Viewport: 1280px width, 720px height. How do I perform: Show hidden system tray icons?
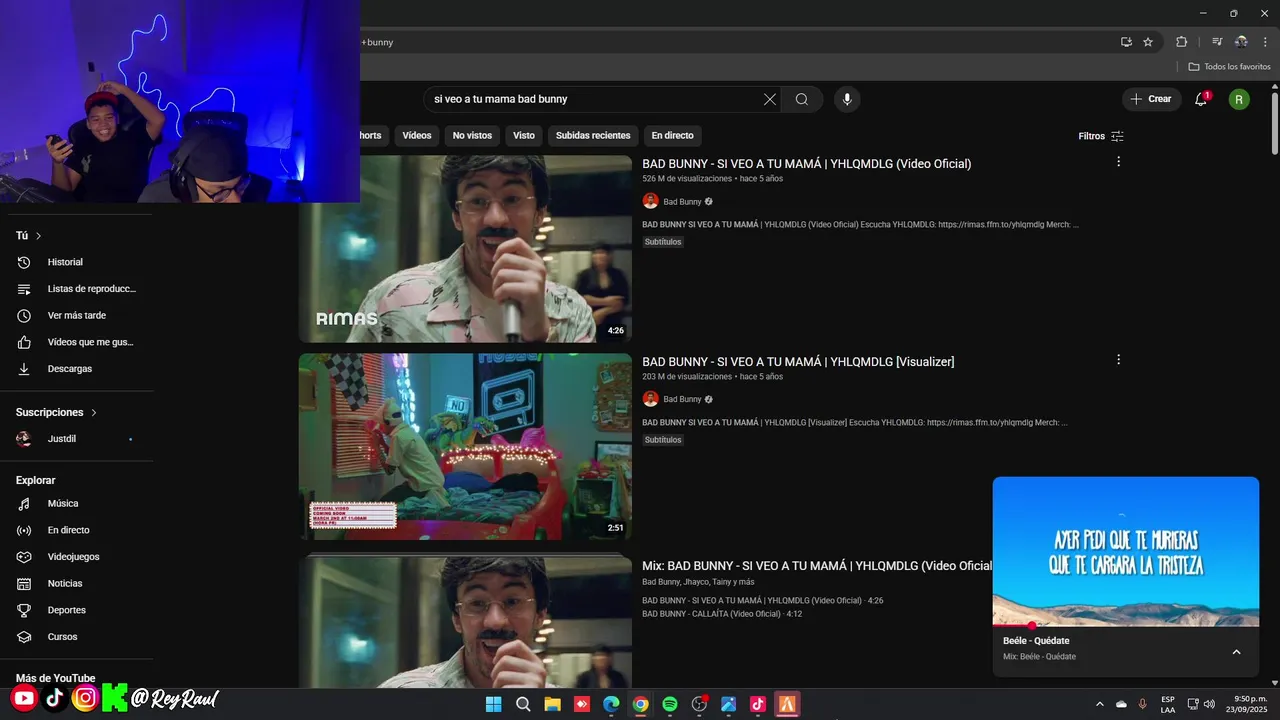click(1100, 704)
